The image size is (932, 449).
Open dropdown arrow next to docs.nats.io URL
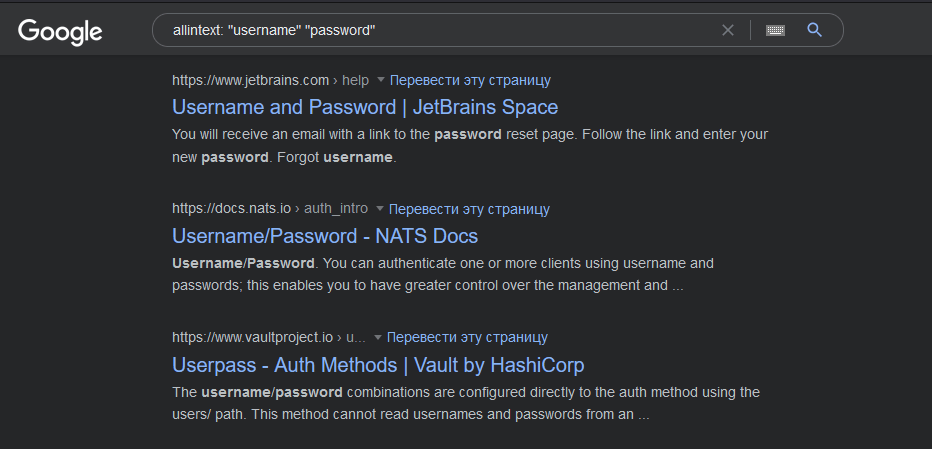click(380, 209)
